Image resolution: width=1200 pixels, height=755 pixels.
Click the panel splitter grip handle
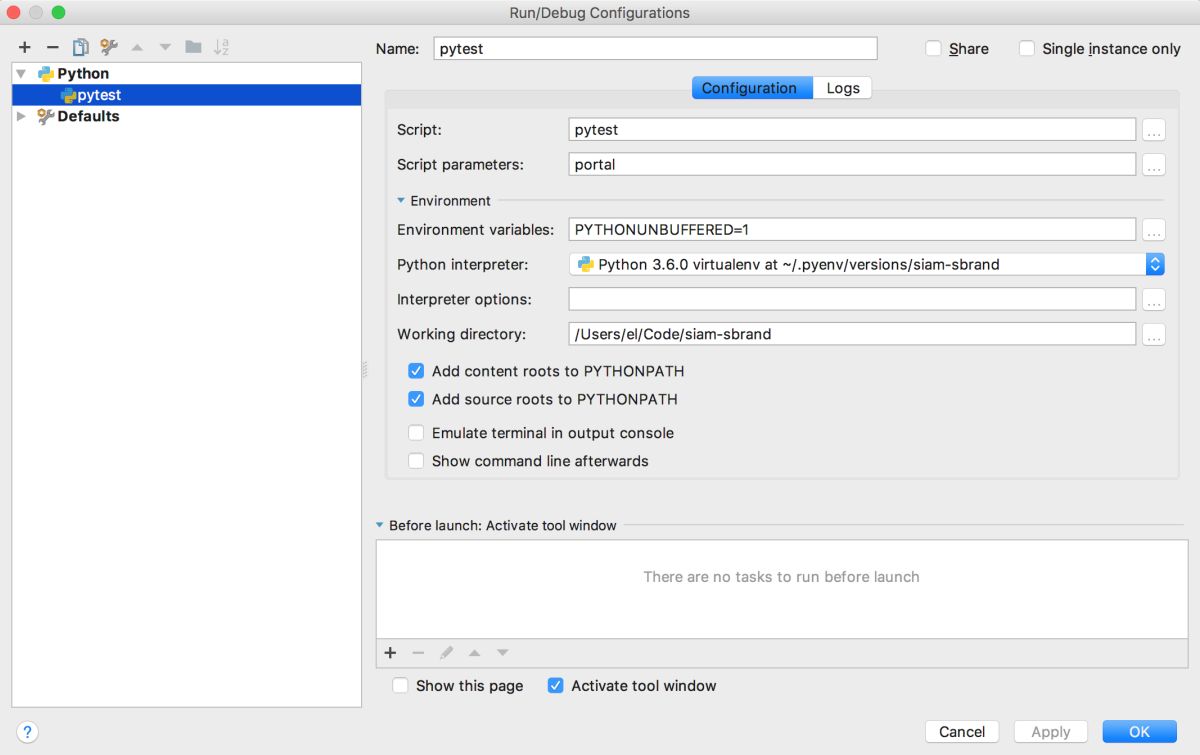pos(365,370)
